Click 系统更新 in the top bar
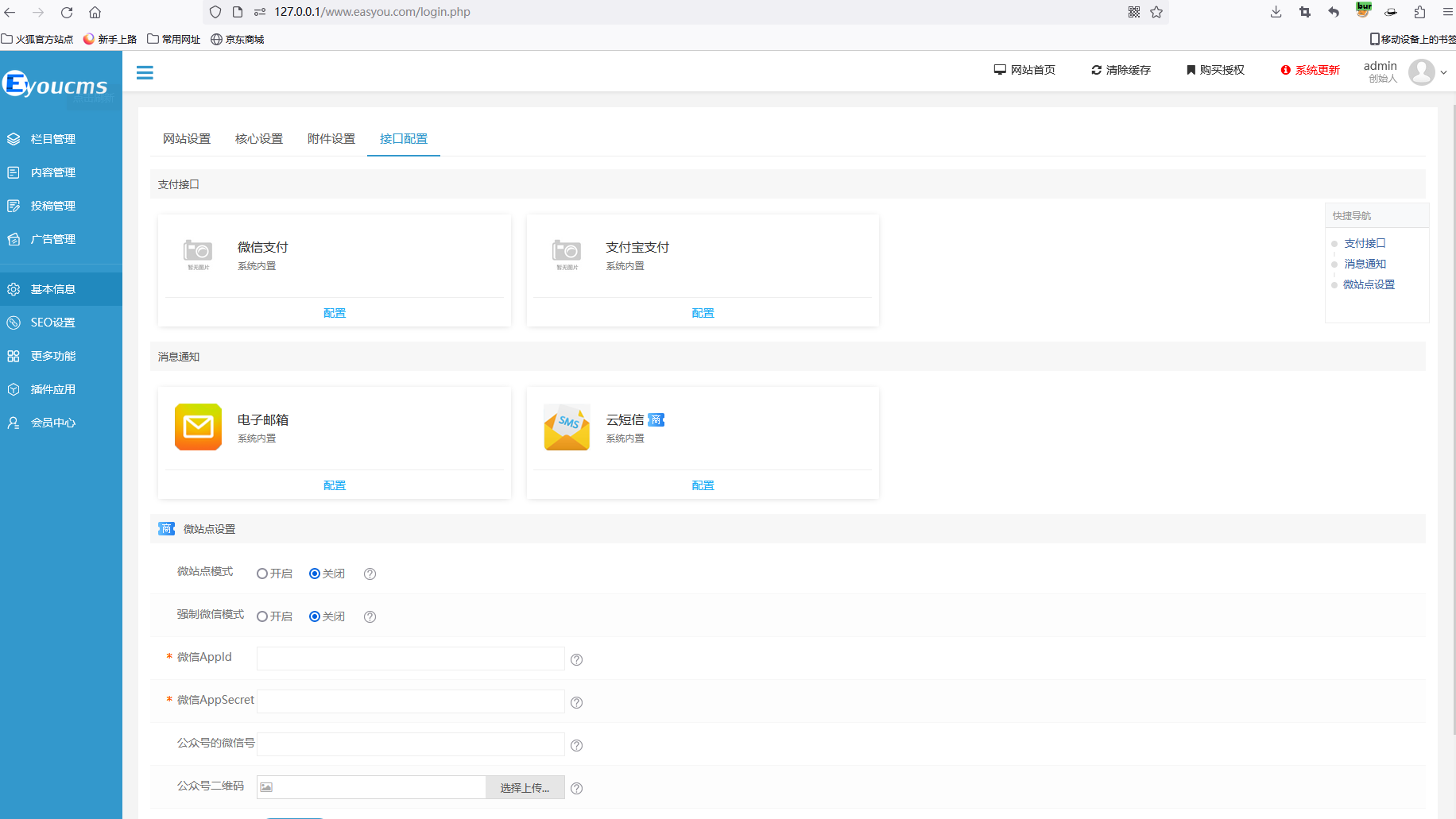 pos(1310,70)
